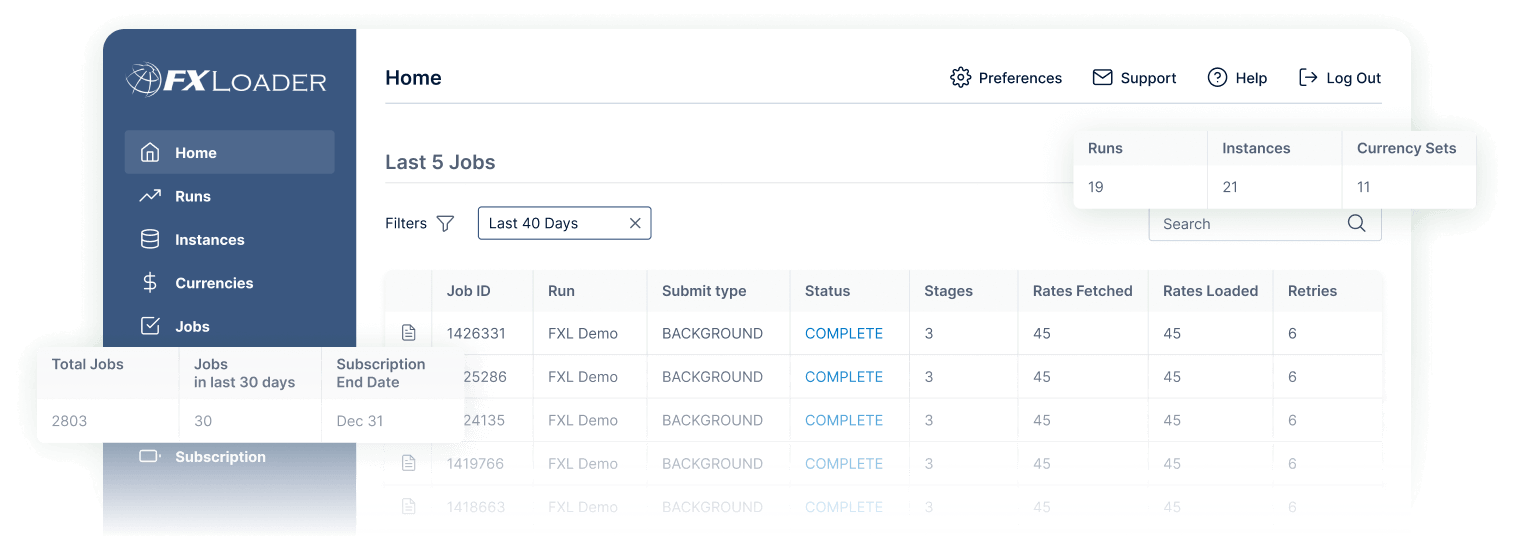Select Currencies in the sidebar
Image resolution: width=1513 pixels, height=539 pixels.
213,283
